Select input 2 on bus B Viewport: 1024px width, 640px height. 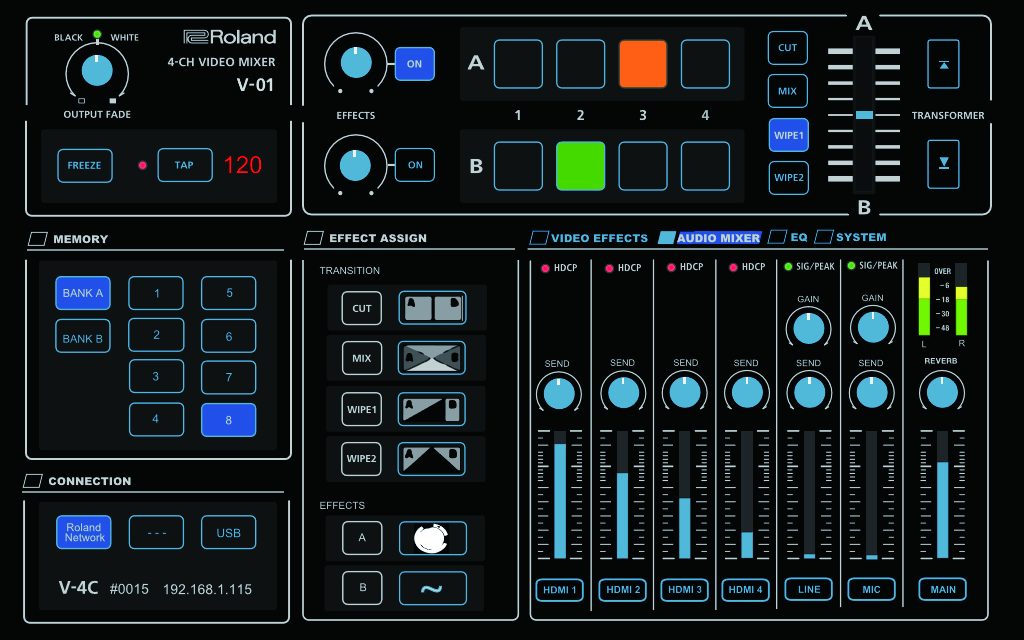coord(581,166)
